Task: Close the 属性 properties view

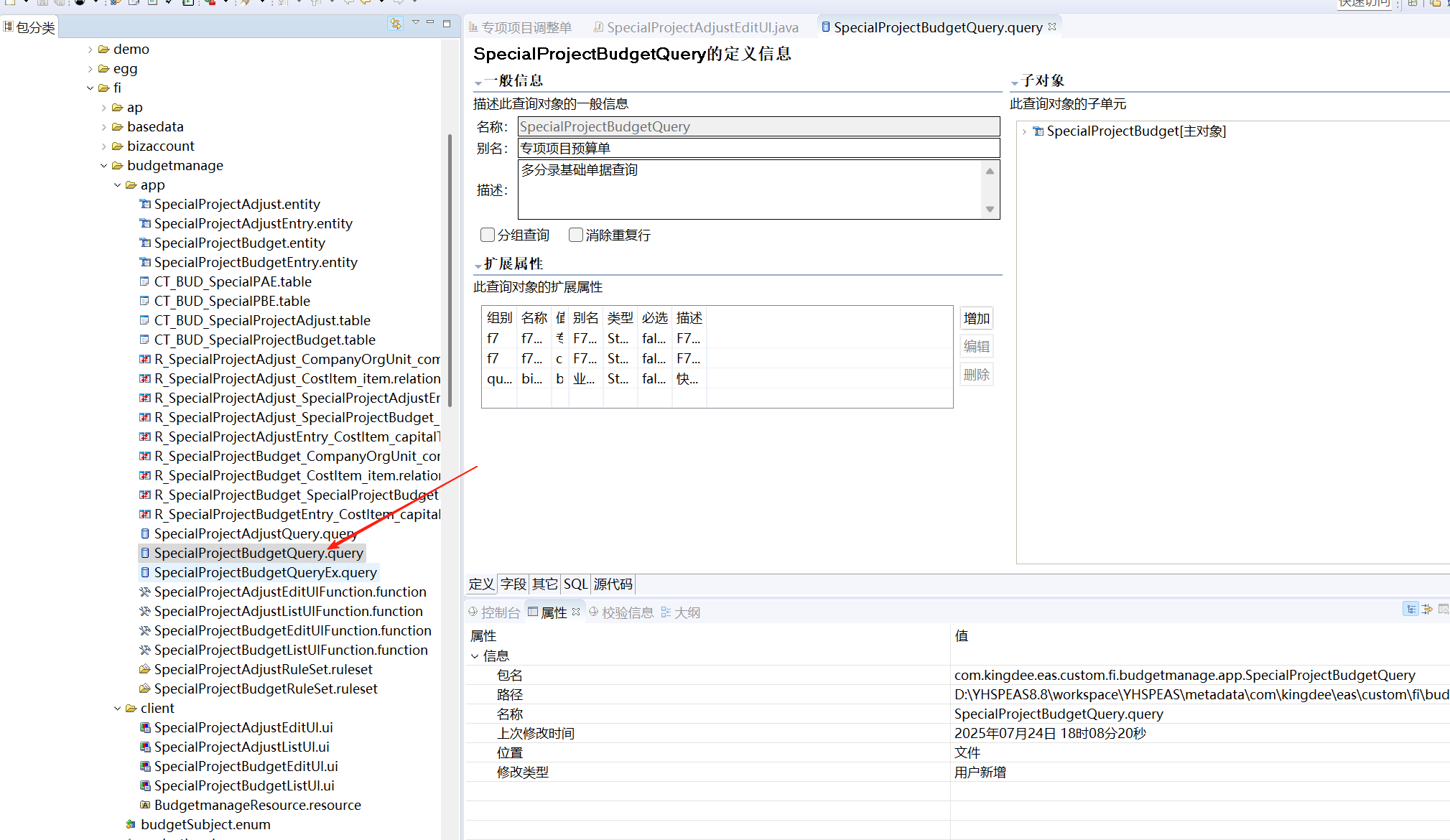Action: 576,612
